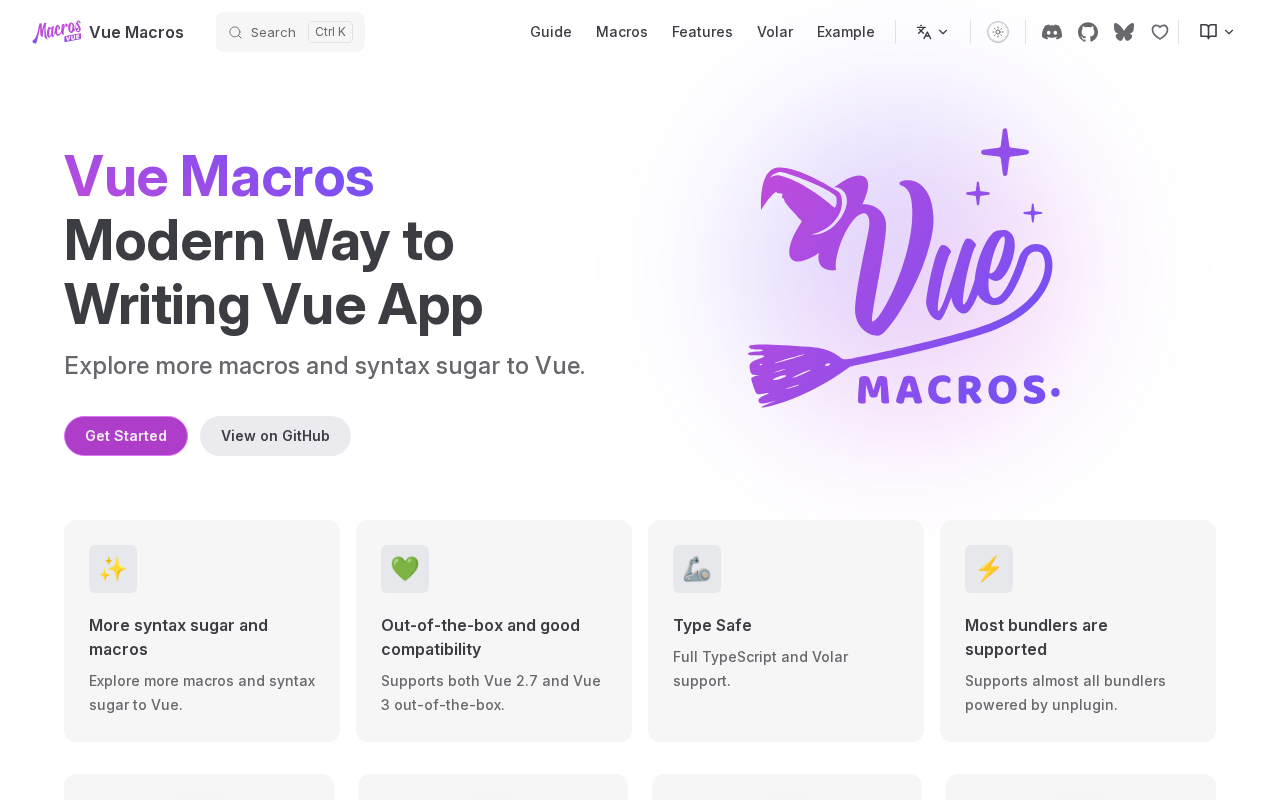Screen dimensions: 1280x800
Task: Open the Most bundlers are supported card
Action: click(1078, 631)
